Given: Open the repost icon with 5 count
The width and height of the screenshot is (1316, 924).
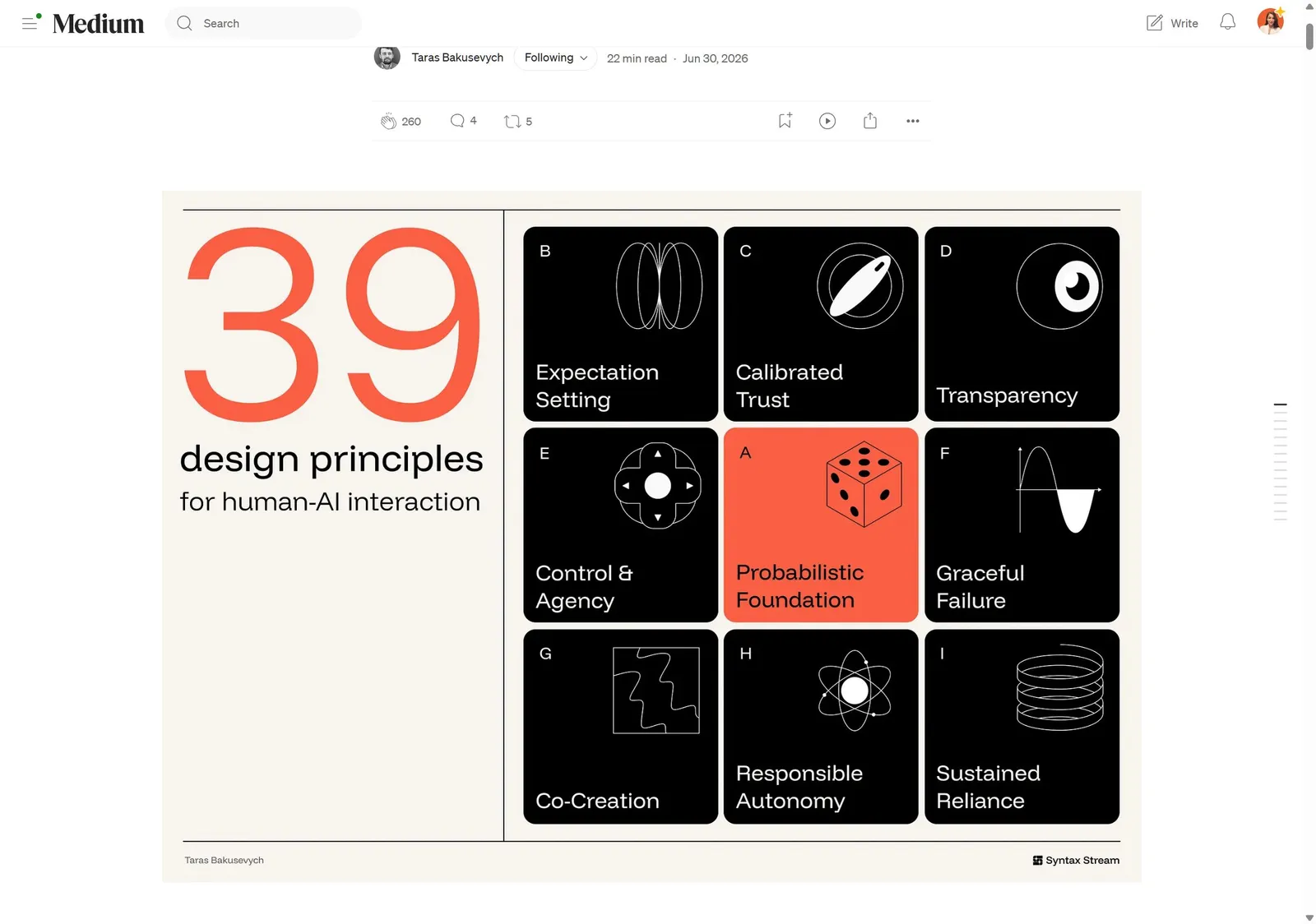Looking at the screenshot, I should pyautogui.click(x=518, y=122).
